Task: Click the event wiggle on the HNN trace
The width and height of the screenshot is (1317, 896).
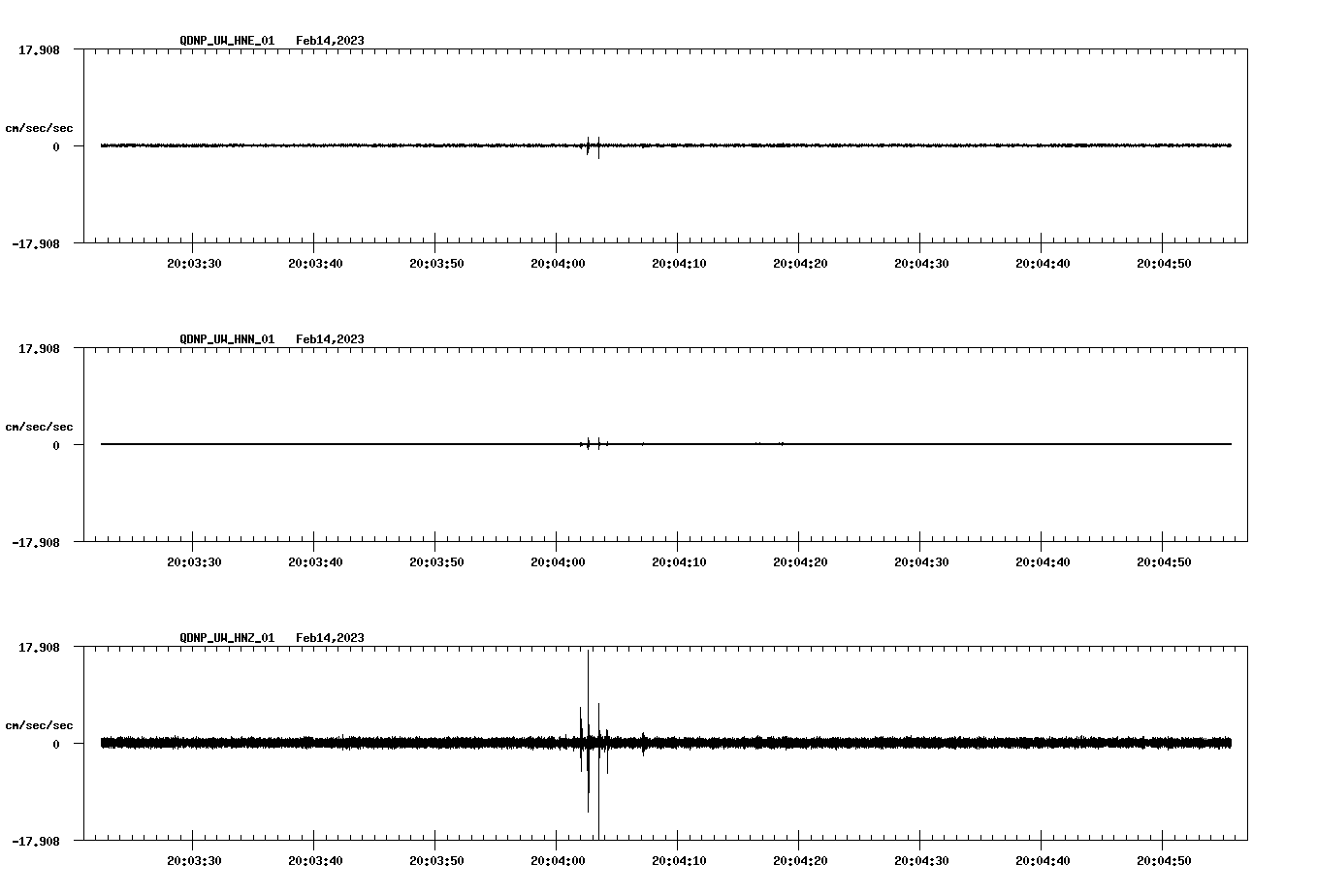Action: [x=592, y=444]
